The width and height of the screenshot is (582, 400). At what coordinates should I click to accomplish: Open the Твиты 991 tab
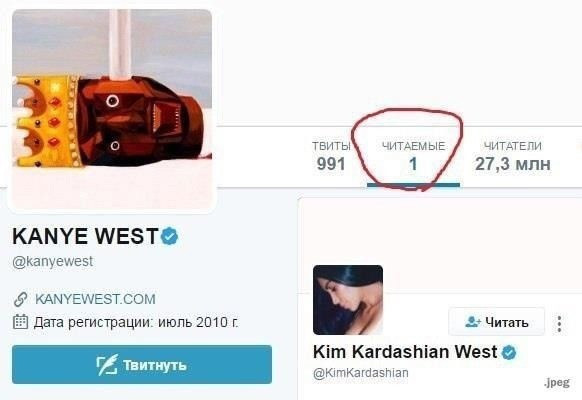331,157
